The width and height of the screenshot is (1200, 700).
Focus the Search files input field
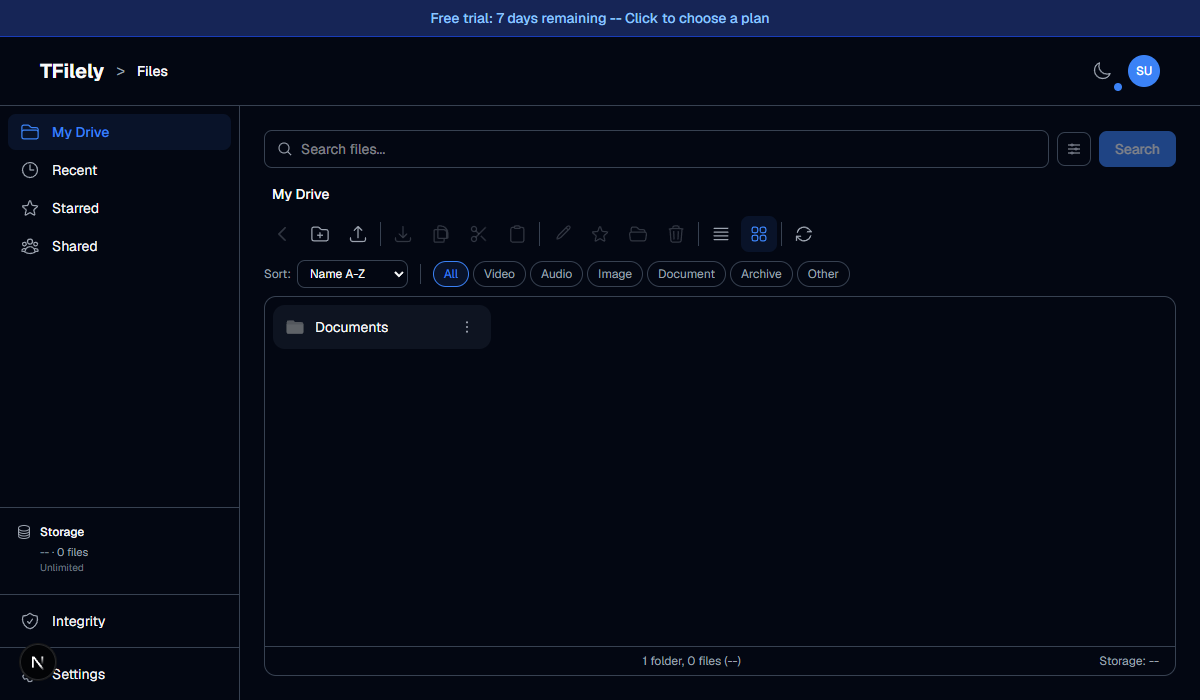(656, 149)
